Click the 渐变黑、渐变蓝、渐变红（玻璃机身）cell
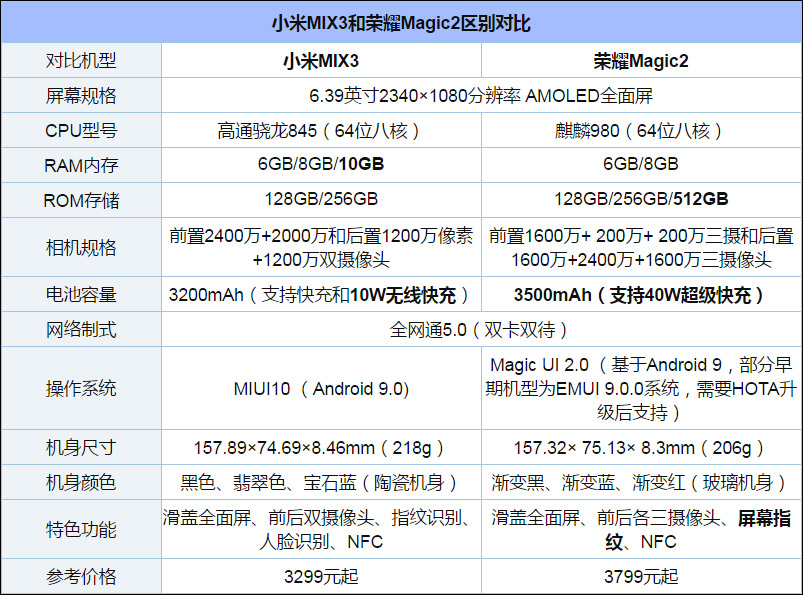This screenshot has width=803, height=595. tap(641, 483)
